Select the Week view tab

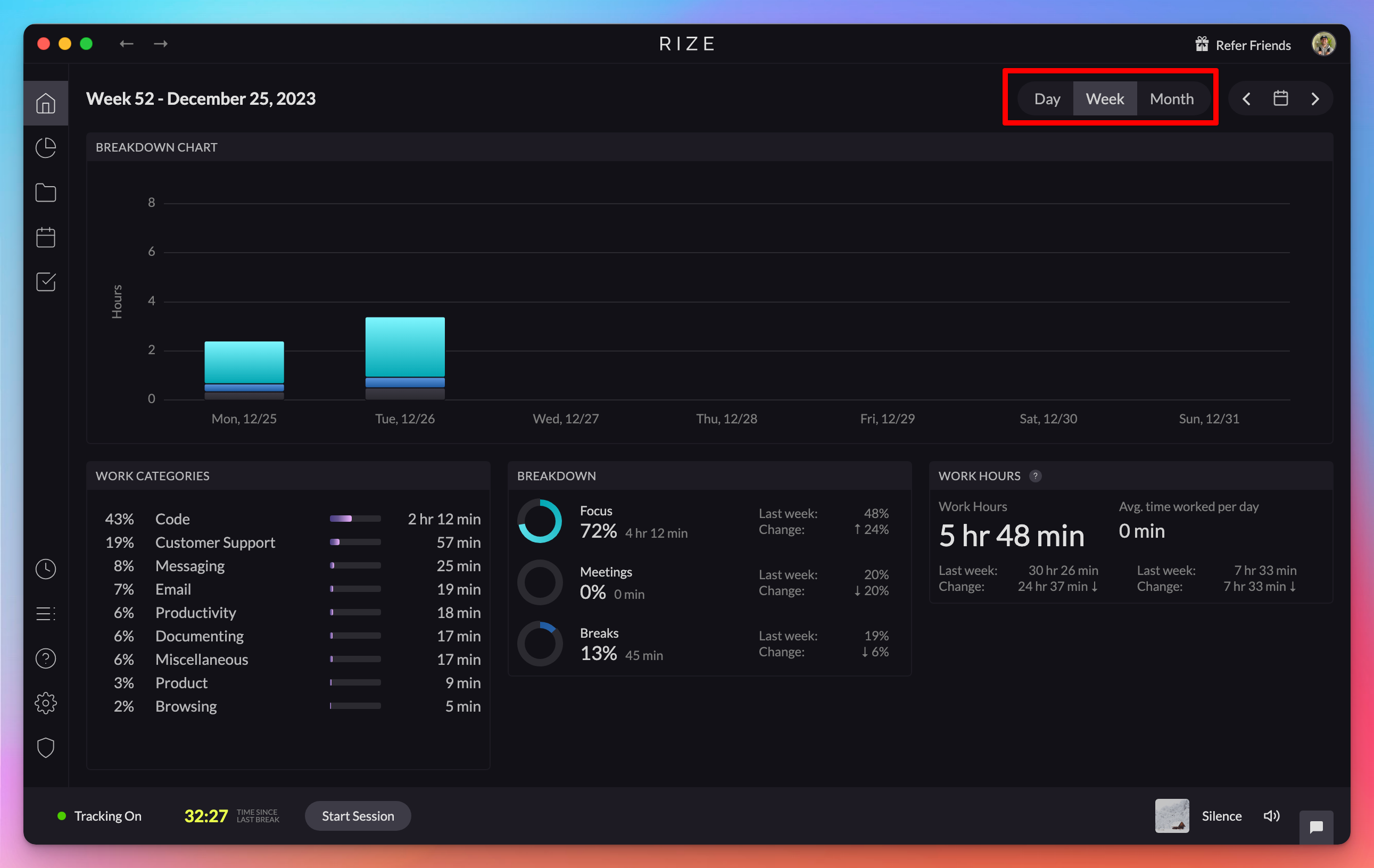pyautogui.click(x=1105, y=99)
